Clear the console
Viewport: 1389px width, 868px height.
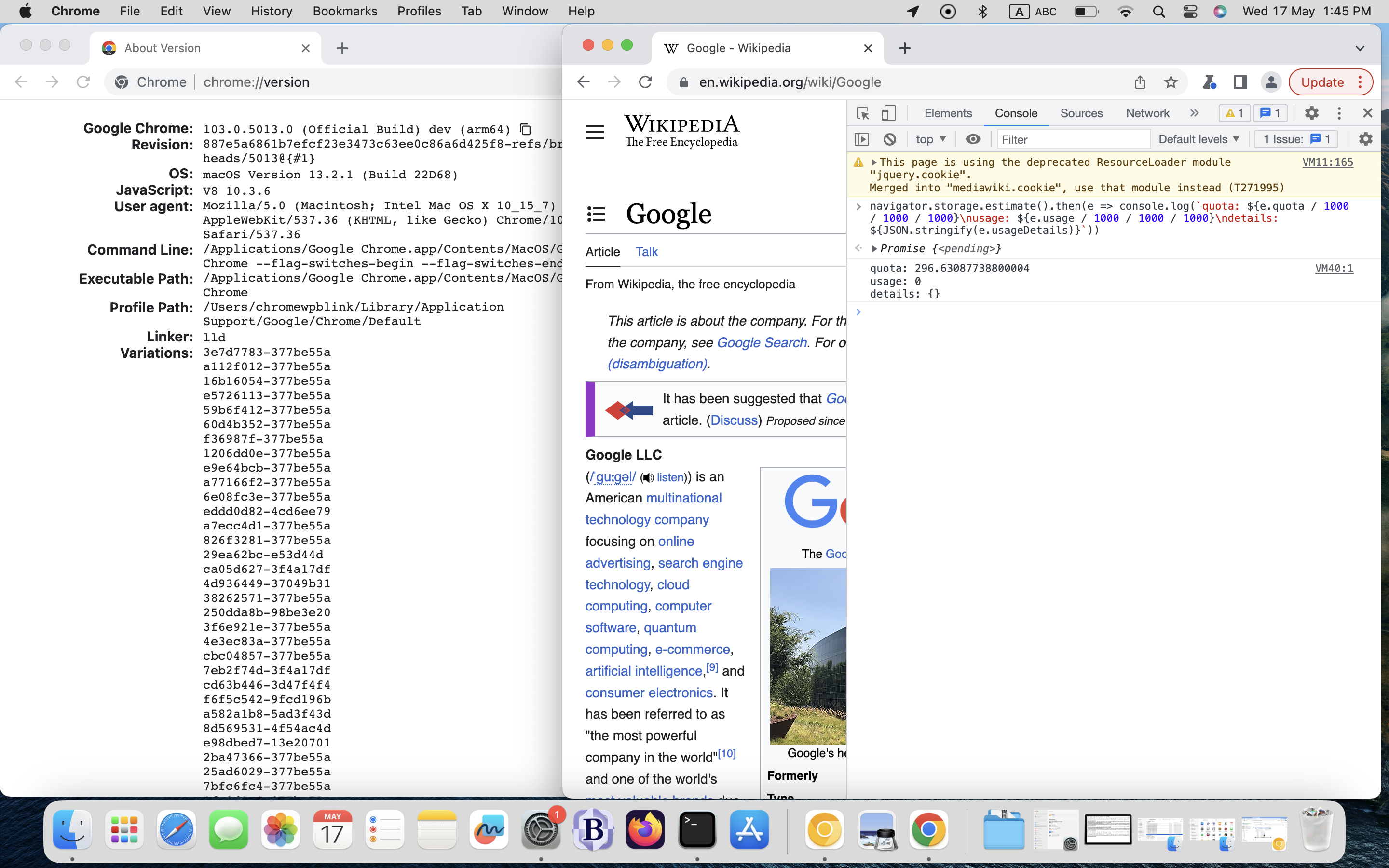tap(890, 139)
